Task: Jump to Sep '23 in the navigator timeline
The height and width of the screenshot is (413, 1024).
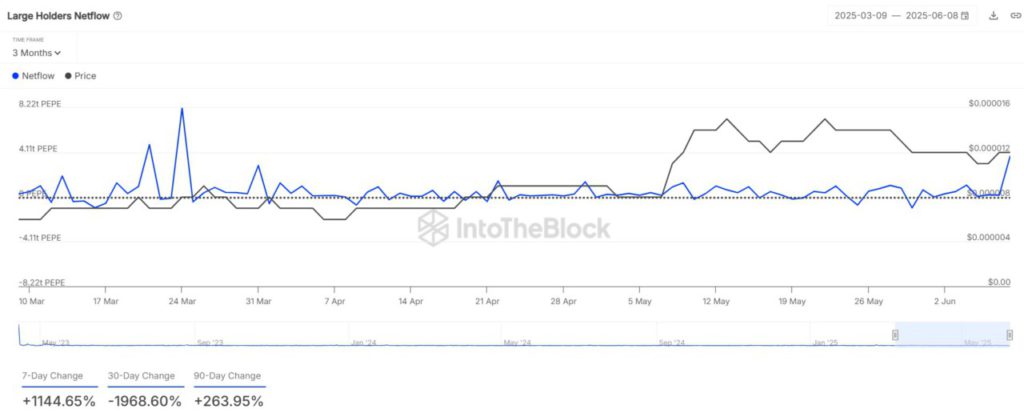Action: (209, 342)
